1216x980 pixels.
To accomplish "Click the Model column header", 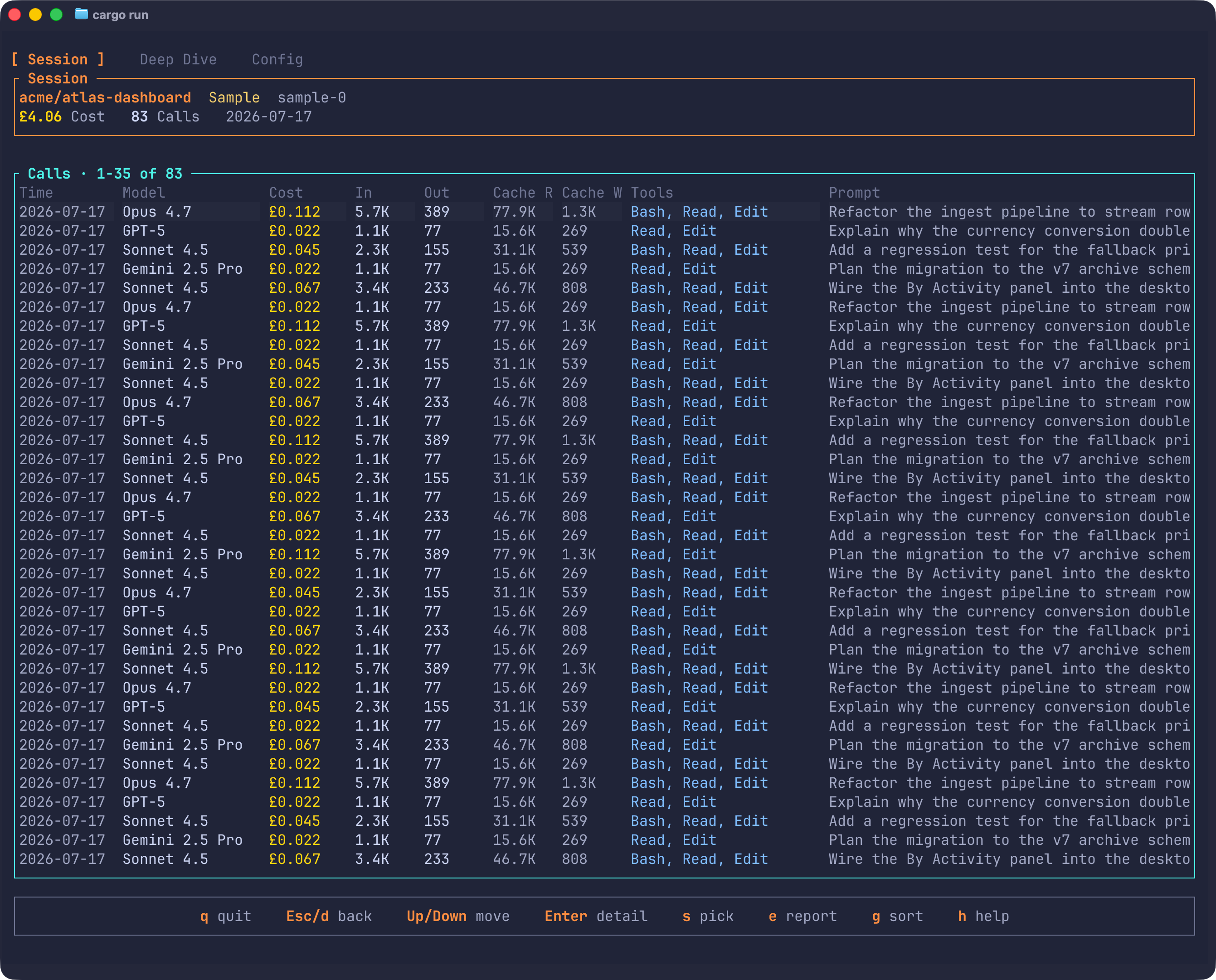I will (144, 193).
